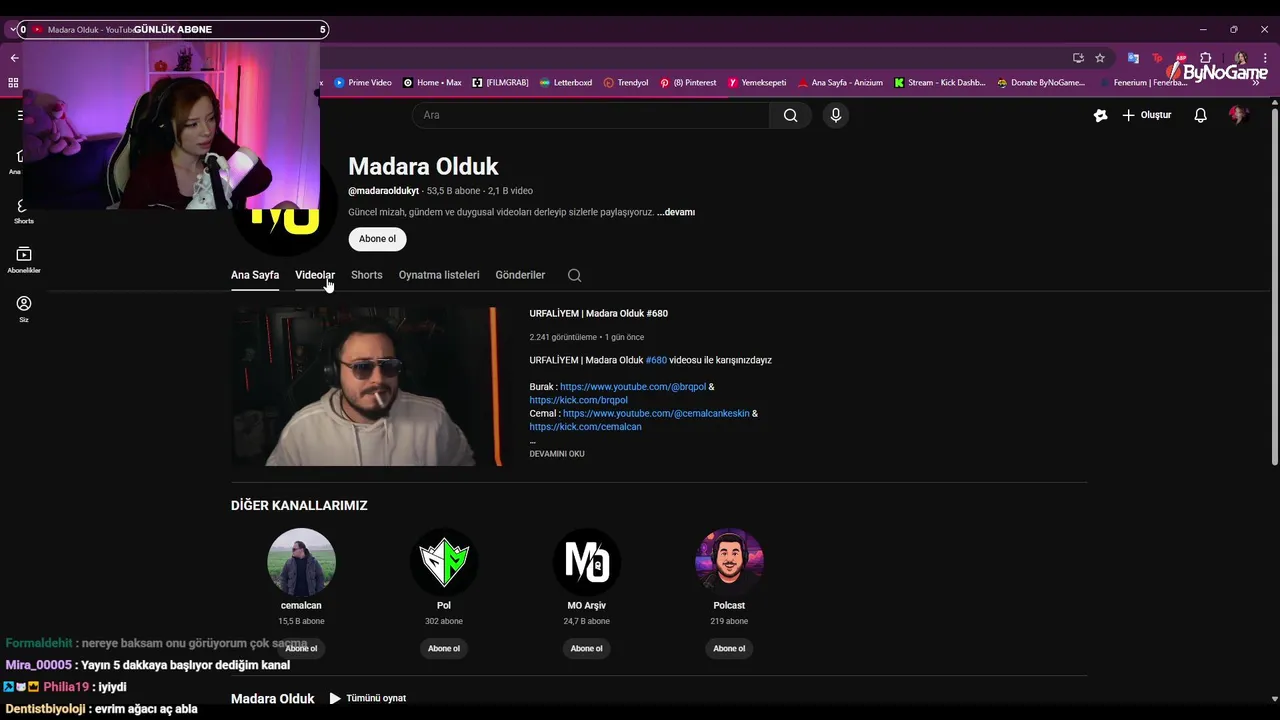Viewport: 1280px width, 720px height.
Task: Open the Trendyol bookmark
Action: pyautogui.click(x=626, y=83)
